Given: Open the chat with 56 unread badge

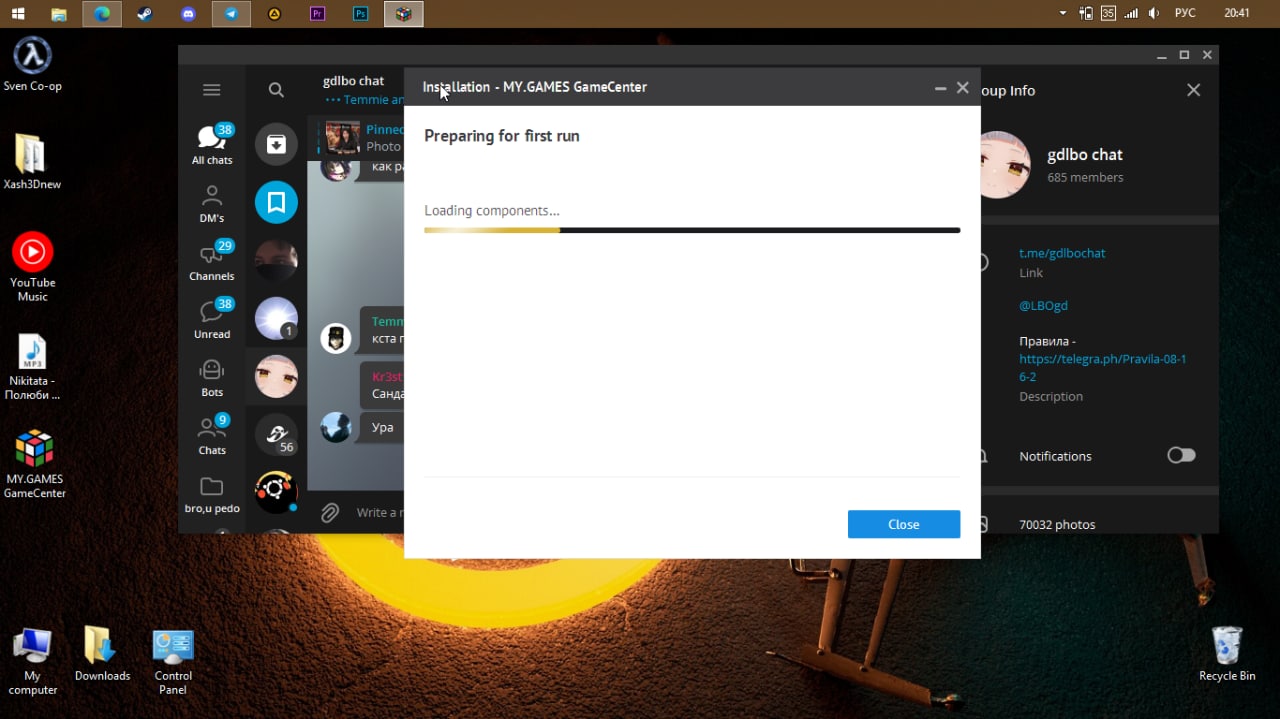Looking at the screenshot, I should point(276,434).
